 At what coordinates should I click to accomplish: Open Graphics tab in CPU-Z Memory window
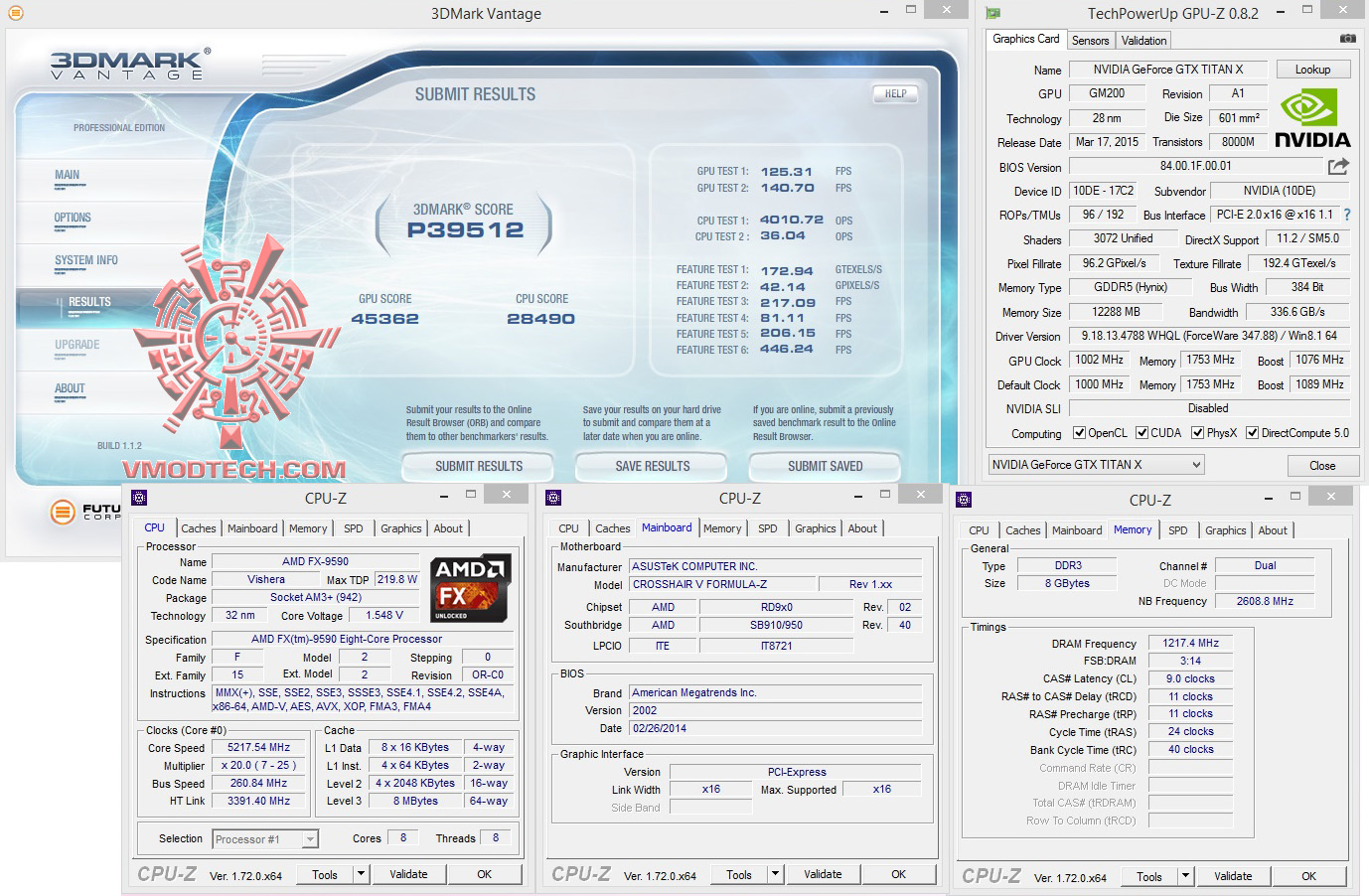(x=1225, y=530)
